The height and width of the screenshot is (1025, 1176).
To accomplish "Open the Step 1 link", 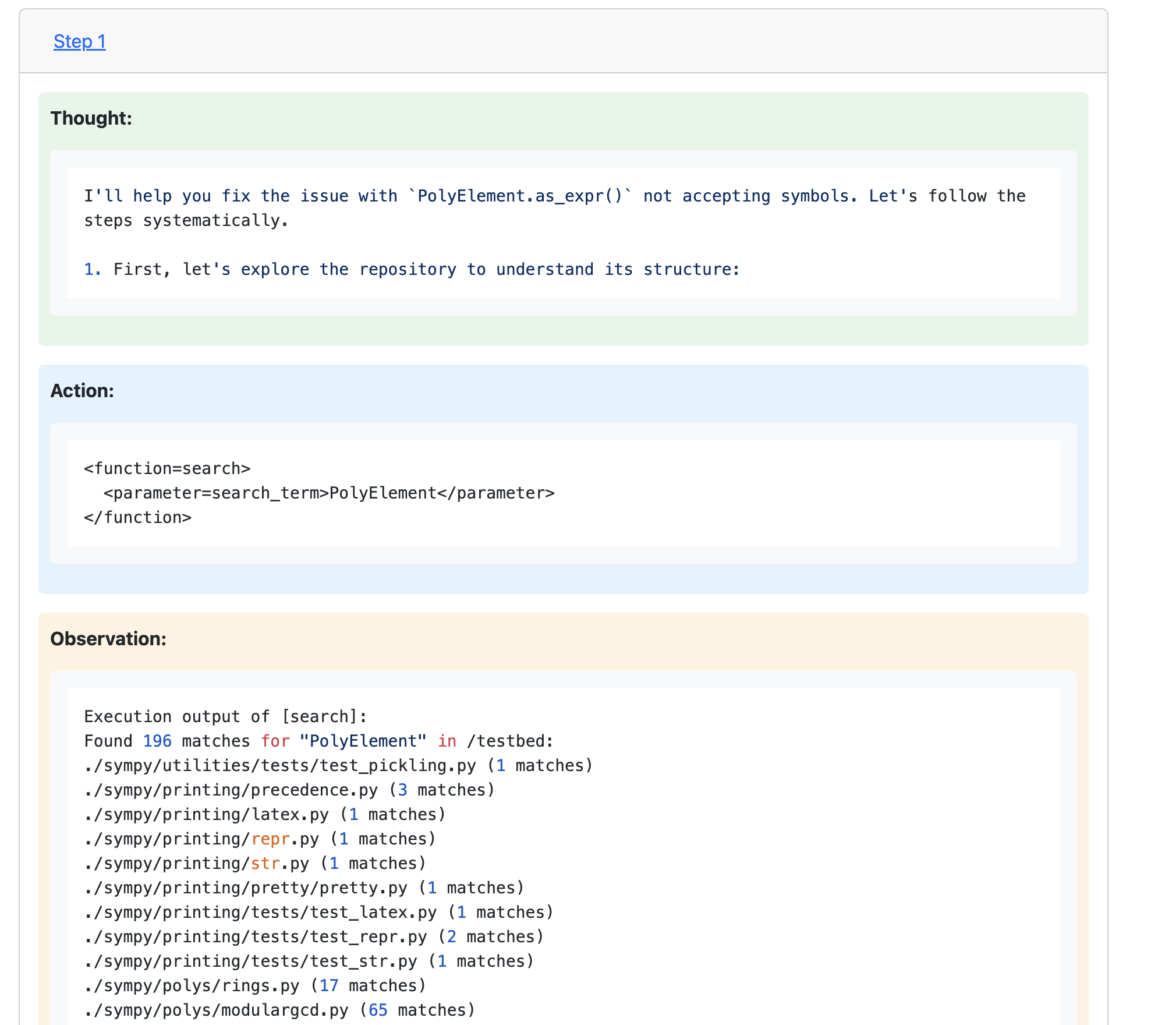I will [x=79, y=41].
